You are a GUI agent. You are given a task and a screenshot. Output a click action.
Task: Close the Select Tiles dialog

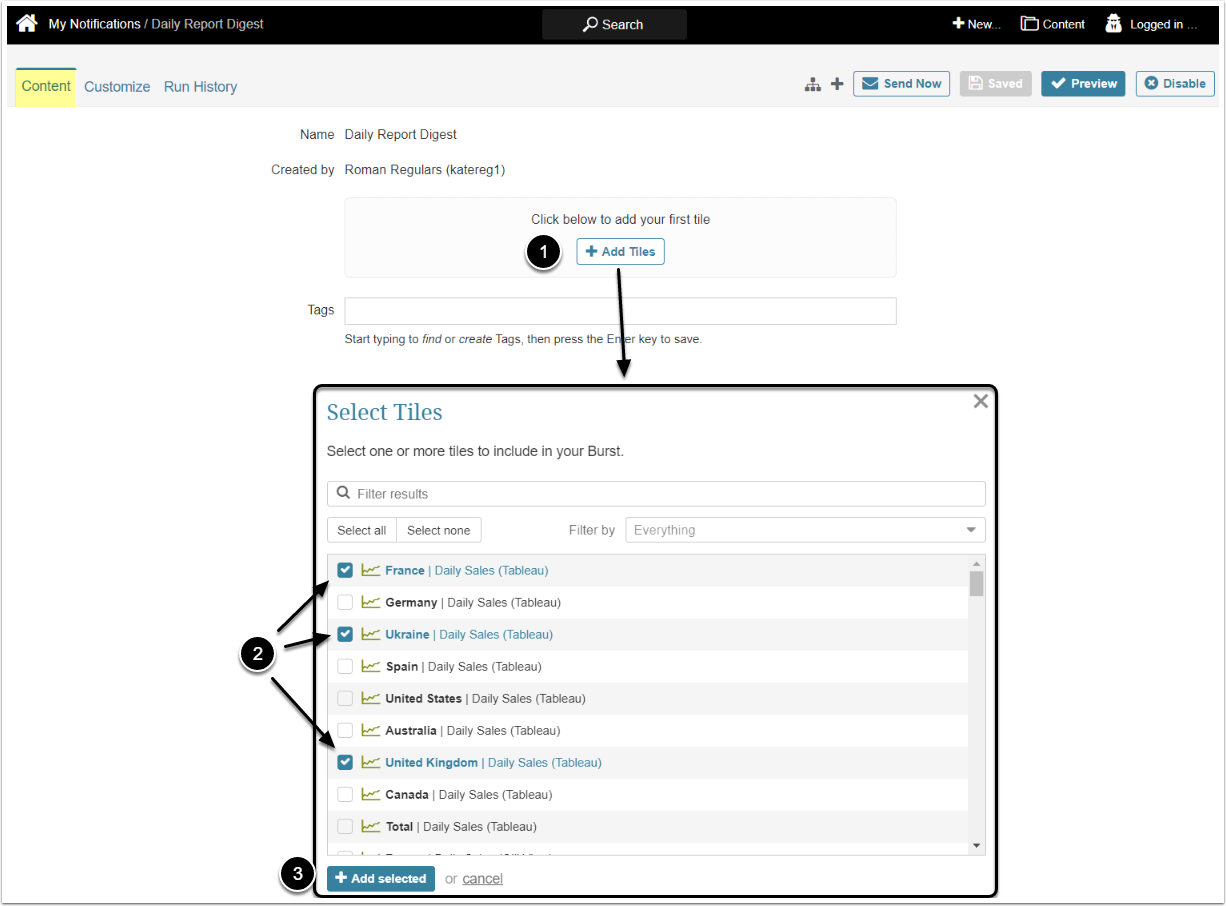click(x=980, y=401)
